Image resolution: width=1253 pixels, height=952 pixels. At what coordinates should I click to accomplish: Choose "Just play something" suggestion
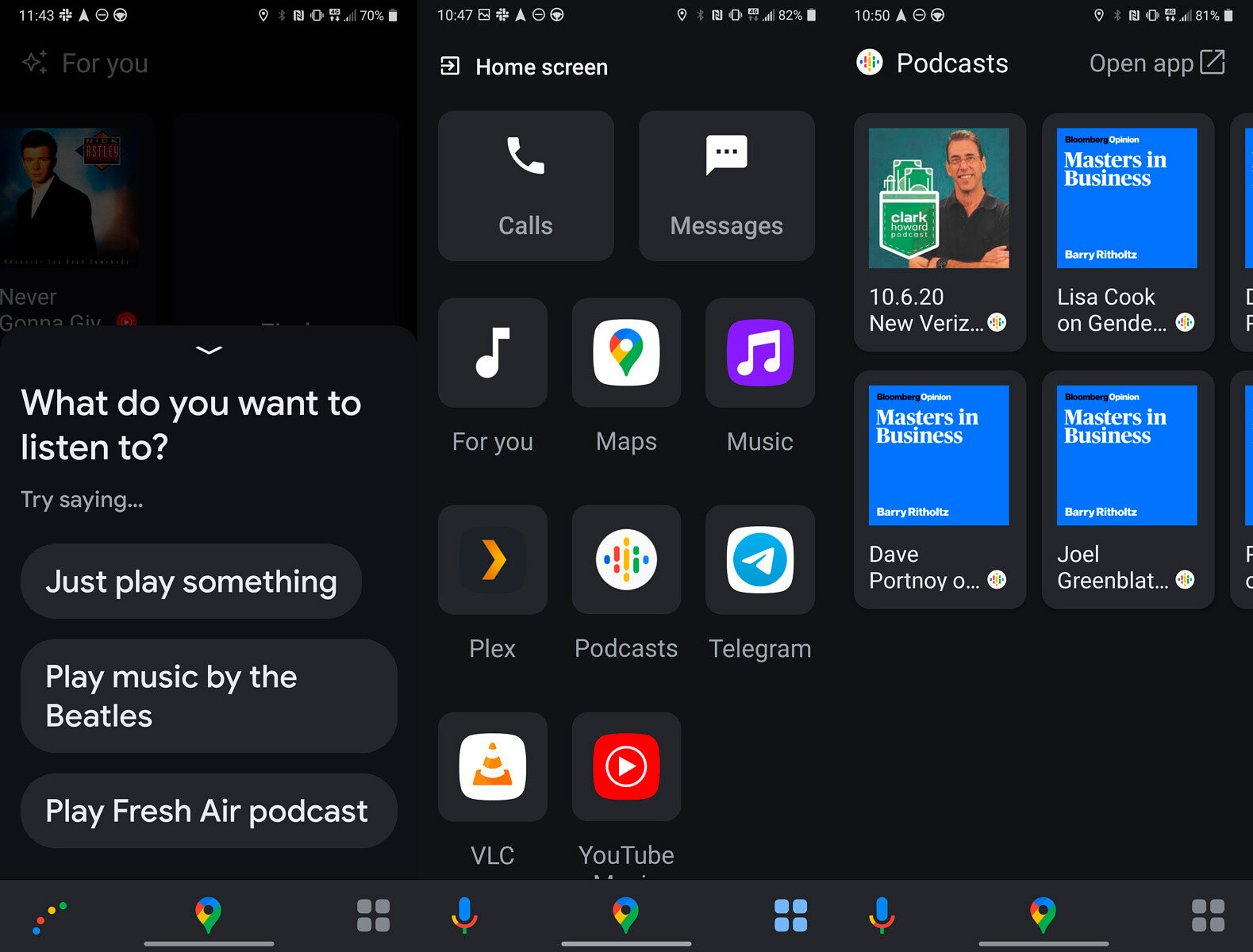[x=191, y=582]
